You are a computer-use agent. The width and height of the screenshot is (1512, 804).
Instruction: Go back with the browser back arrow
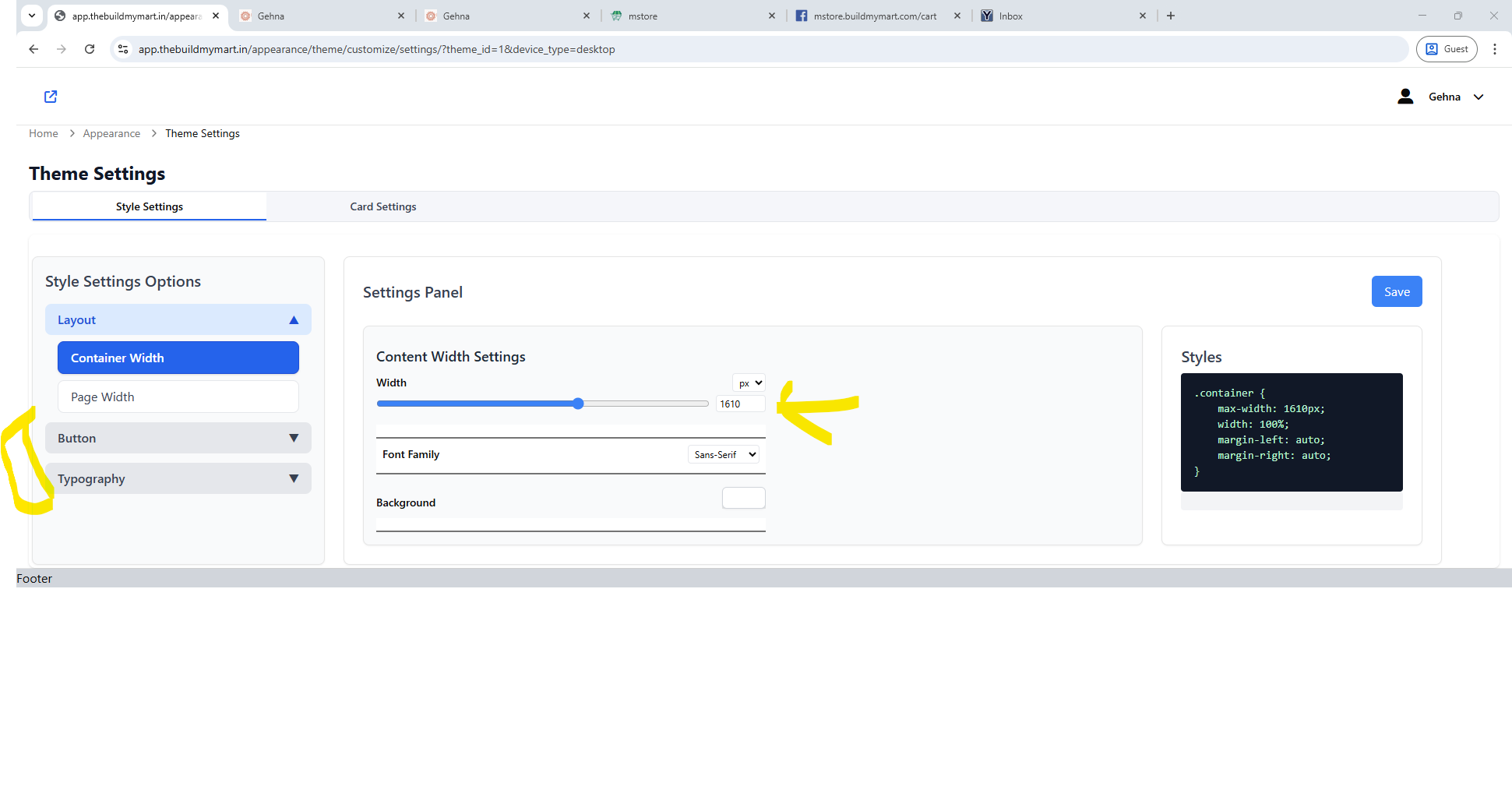[x=33, y=49]
